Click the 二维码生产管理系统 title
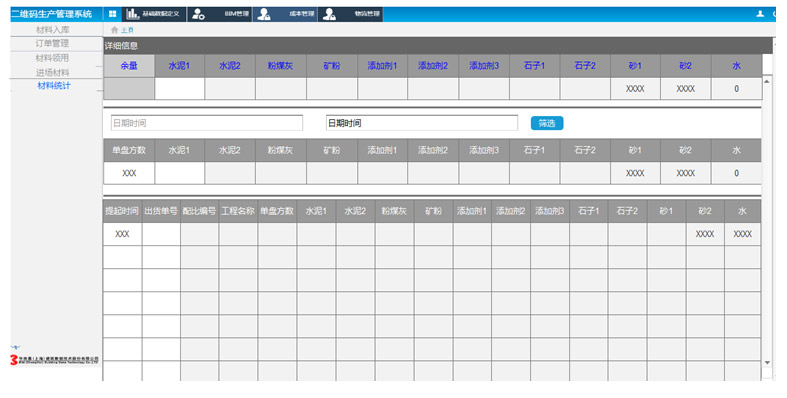Image resolution: width=787 pixels, height=398 pixels. [x=52, y=14]
